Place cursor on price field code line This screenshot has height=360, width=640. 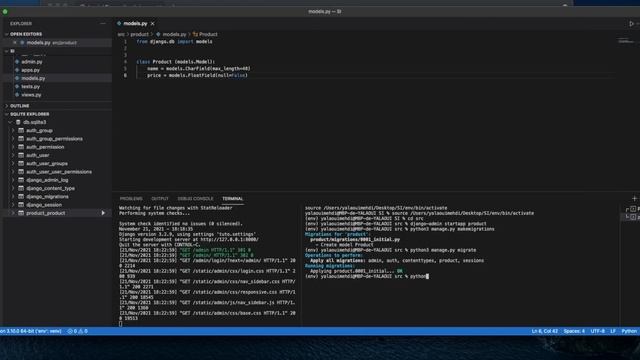[x=197, y=76]
